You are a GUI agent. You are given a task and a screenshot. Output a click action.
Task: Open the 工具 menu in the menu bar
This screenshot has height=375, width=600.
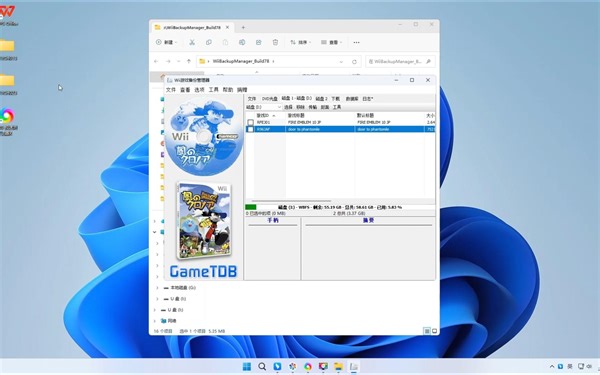point(214,90)
